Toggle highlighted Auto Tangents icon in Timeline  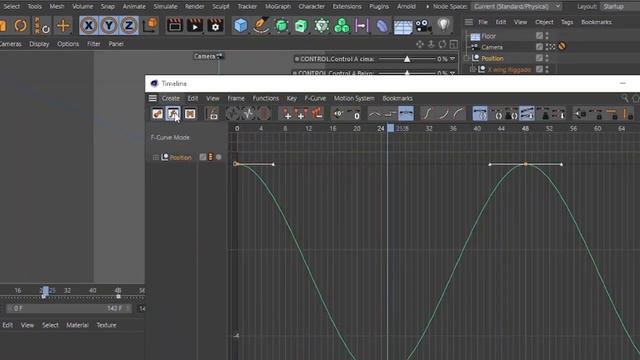pyautogui.click(x=480, y=114)
